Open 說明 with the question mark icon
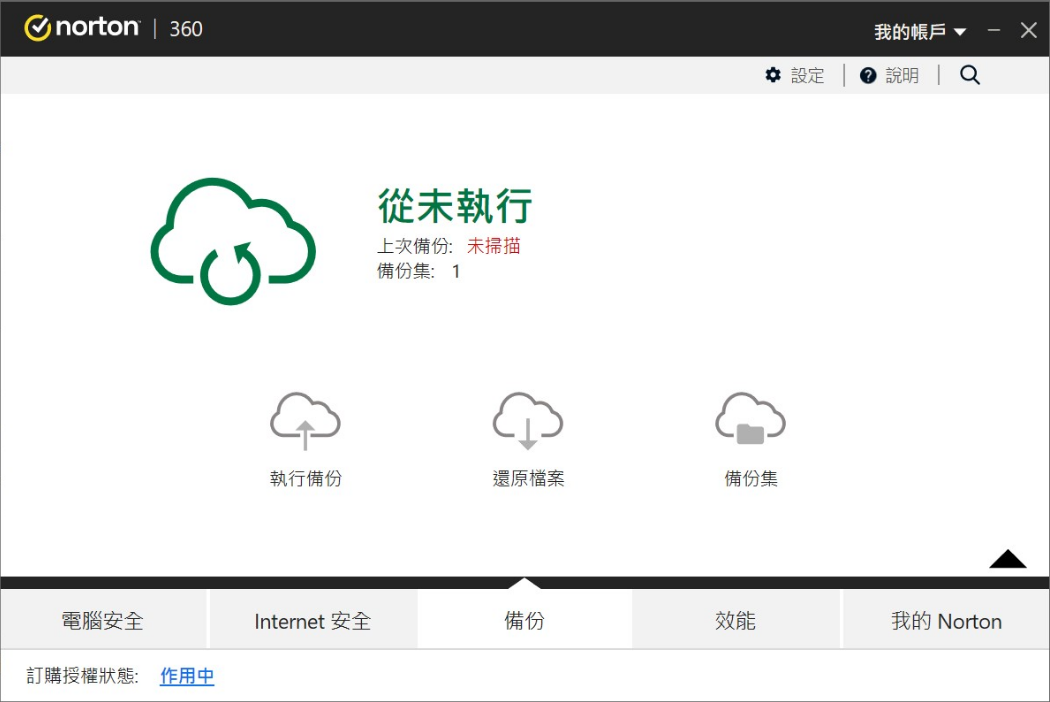Image resolution: width=1050 pixels, height=702 pixels. (x=889, y=75)
